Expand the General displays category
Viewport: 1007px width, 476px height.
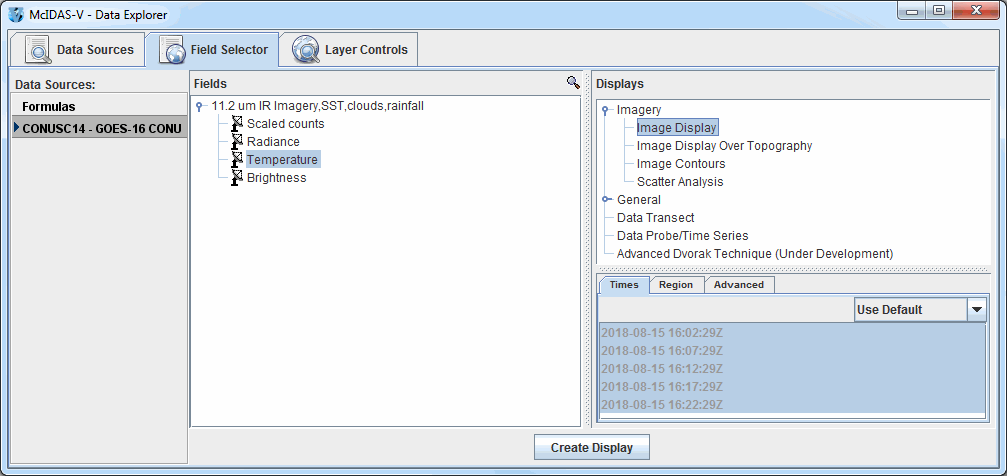point(606,200)
